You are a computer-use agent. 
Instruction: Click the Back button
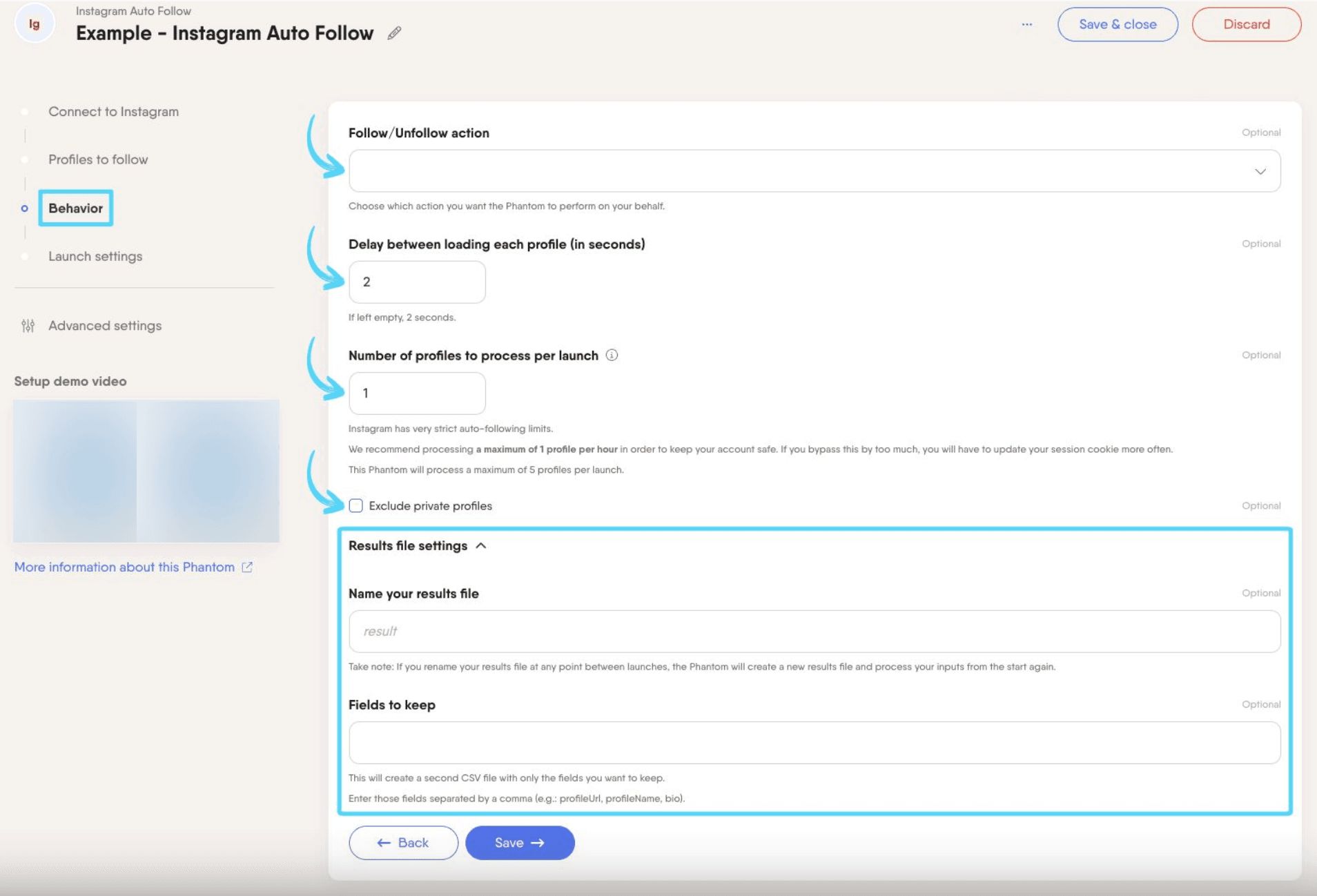403,843
